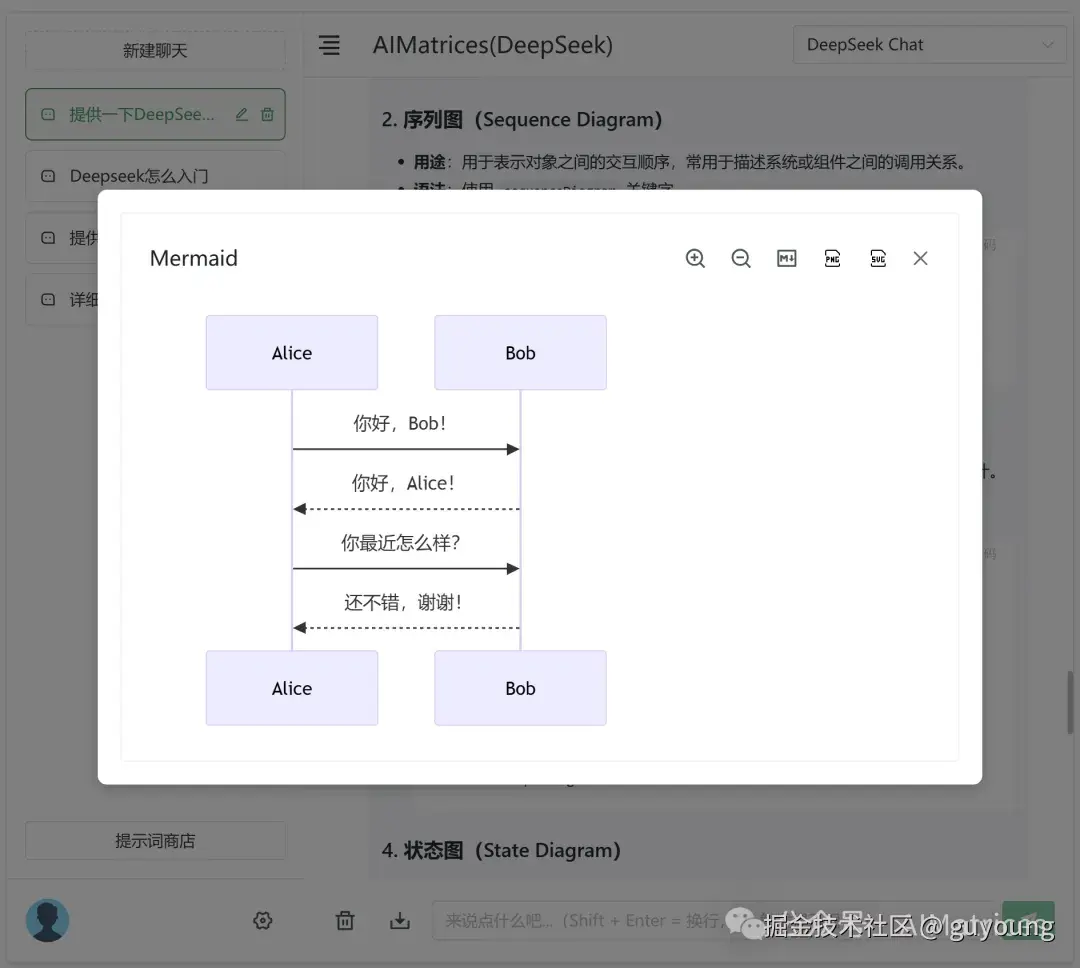1080x968 pixels.
Task: Open the 提示词商店 prompt store
Action: point(155,840)
